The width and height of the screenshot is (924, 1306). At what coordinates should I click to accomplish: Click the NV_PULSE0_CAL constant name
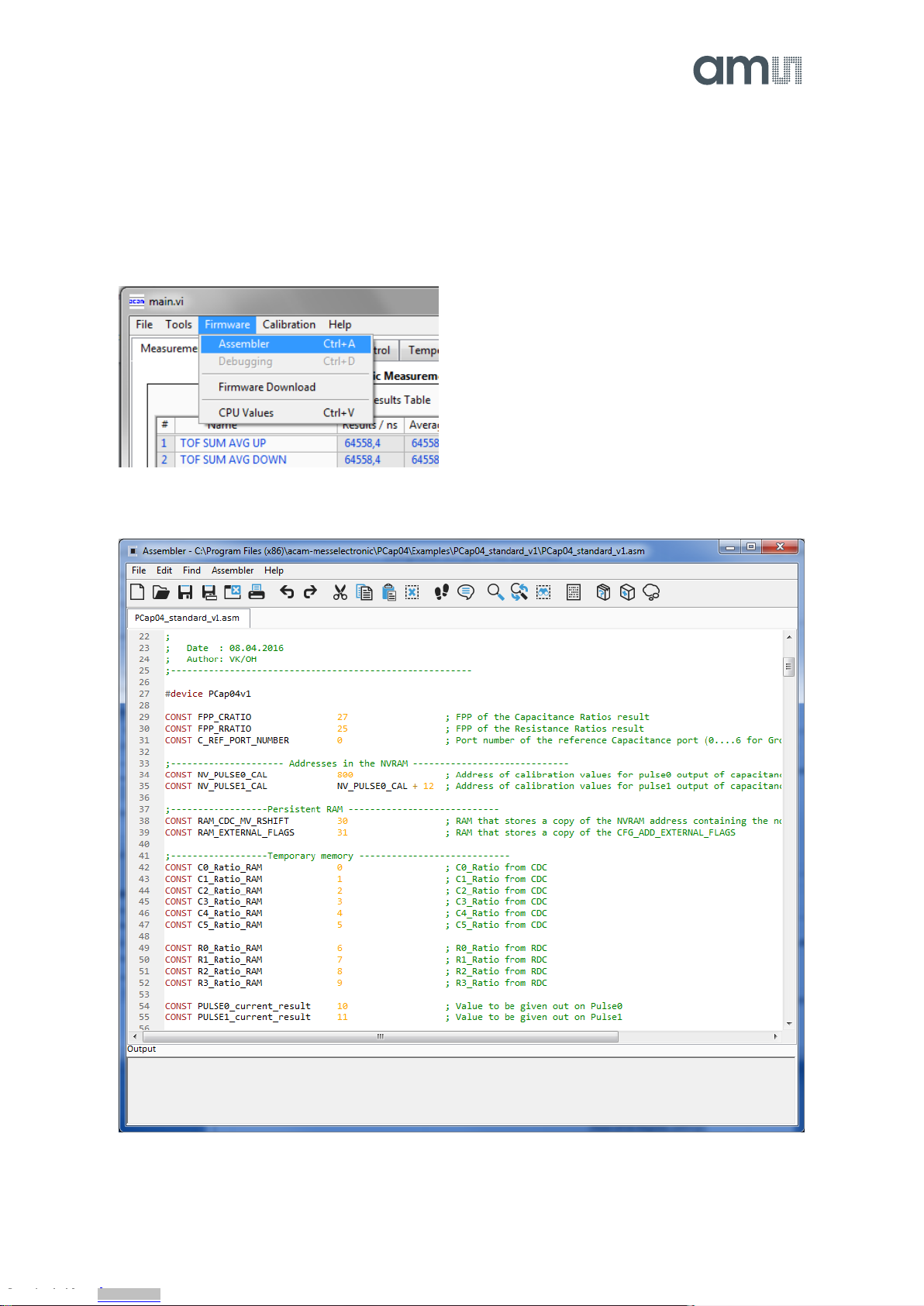pos(232,775)
